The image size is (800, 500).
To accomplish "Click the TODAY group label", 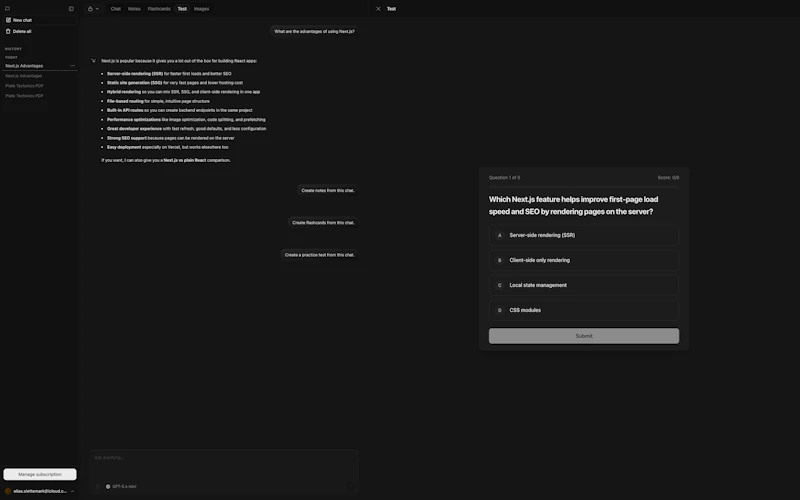I will point(11,57).
